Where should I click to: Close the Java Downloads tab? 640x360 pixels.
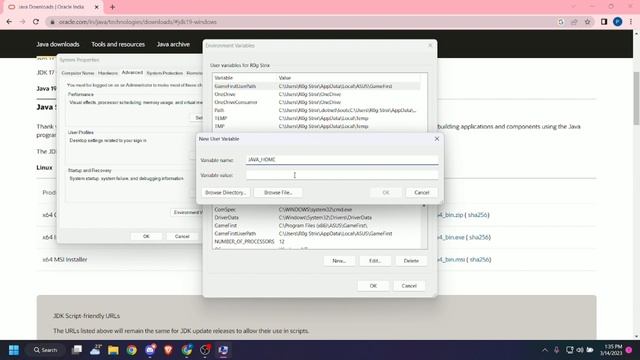tap(97, 7)
